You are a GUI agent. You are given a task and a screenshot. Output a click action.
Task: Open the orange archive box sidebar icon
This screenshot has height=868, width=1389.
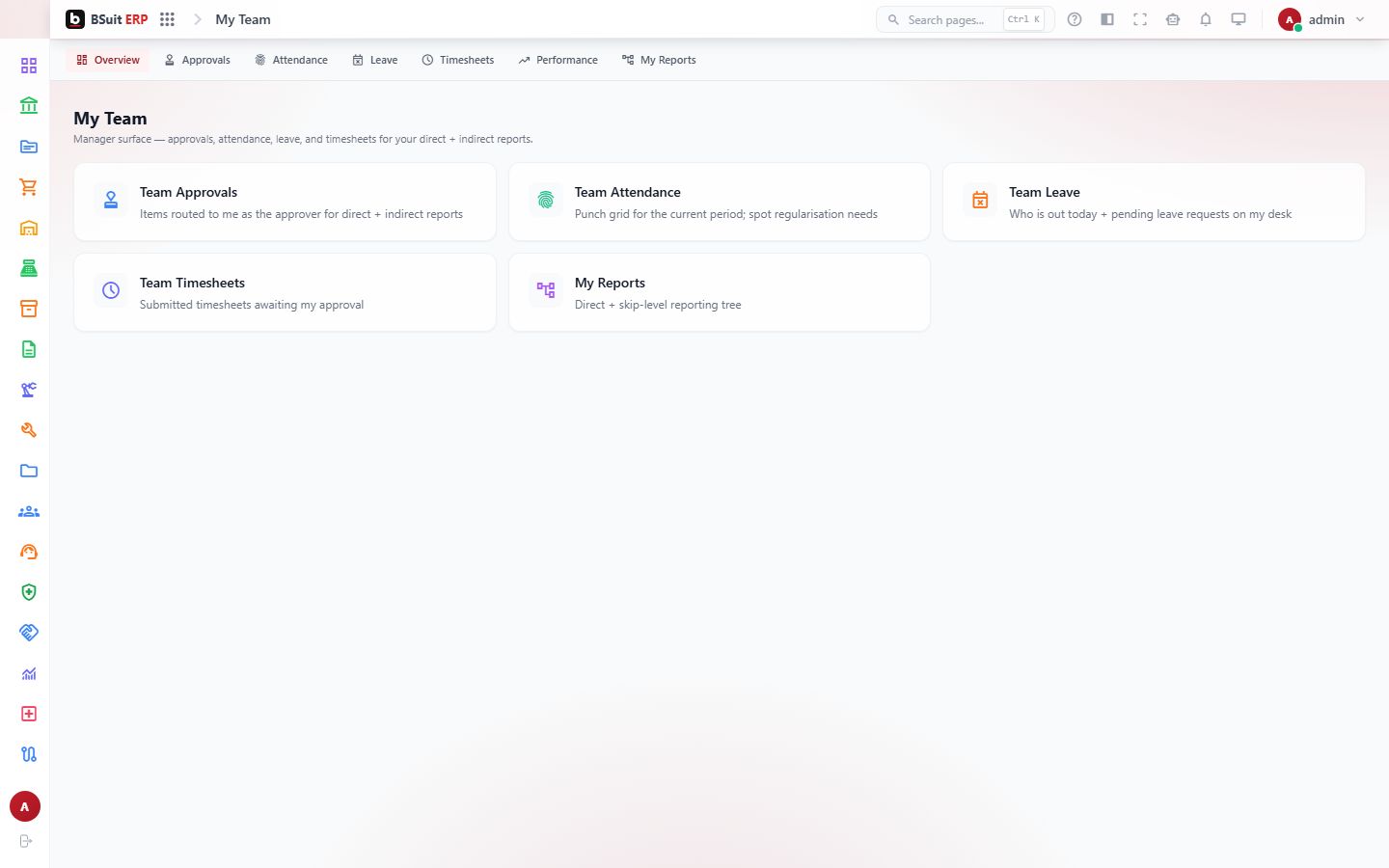(x=29, y=309)
